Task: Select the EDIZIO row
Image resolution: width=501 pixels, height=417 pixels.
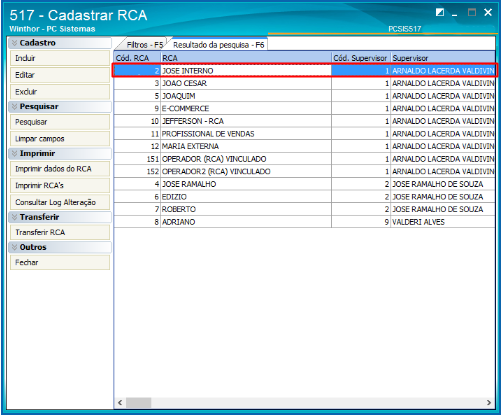Action: (x=305, y=197)
